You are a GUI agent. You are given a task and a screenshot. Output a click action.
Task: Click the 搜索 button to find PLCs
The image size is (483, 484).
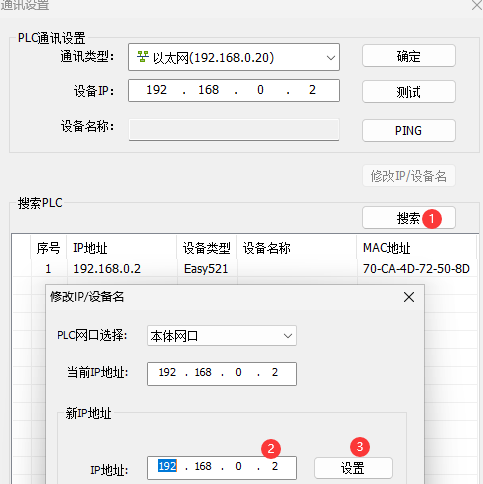pyautogui.click(x=409, y=218)
